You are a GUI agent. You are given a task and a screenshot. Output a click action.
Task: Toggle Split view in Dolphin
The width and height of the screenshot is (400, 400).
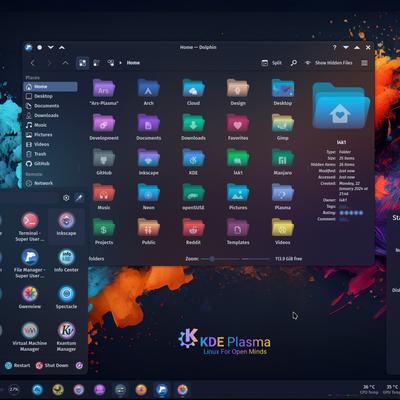(x=271, y=63)
